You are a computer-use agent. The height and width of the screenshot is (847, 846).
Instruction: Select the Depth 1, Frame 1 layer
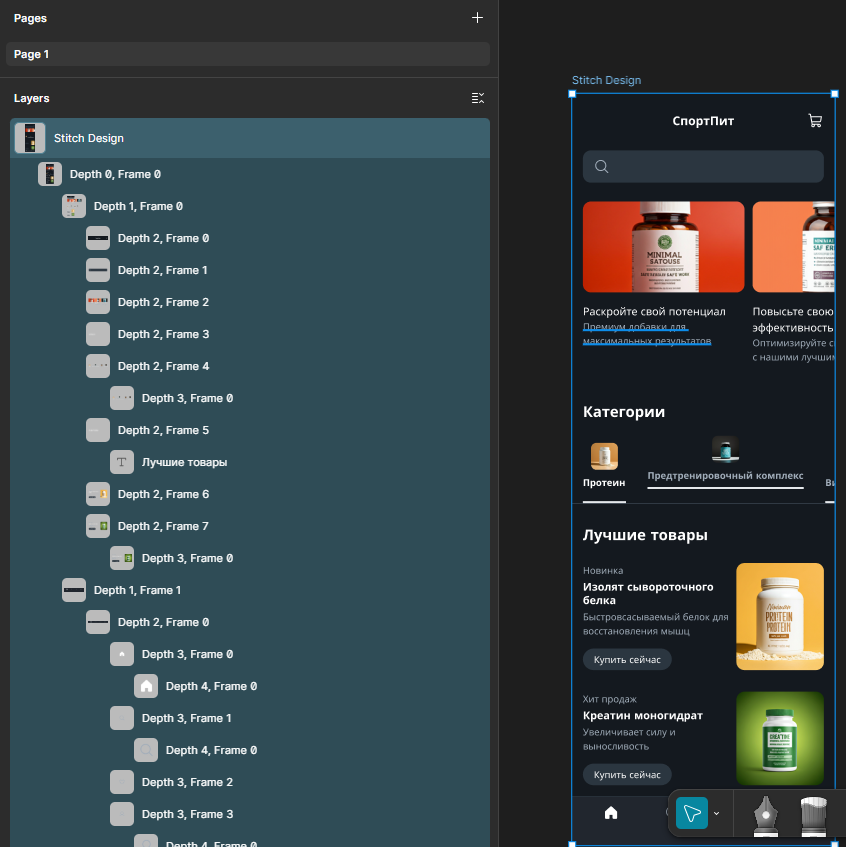pos(250,590)
